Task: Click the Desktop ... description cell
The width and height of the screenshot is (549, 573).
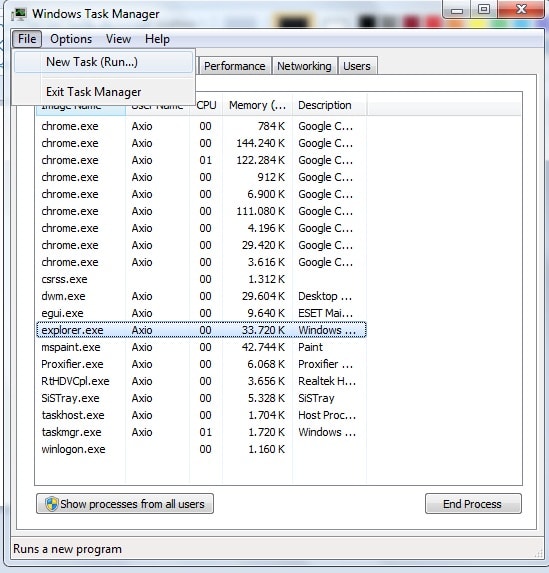Action: [325, 296]
